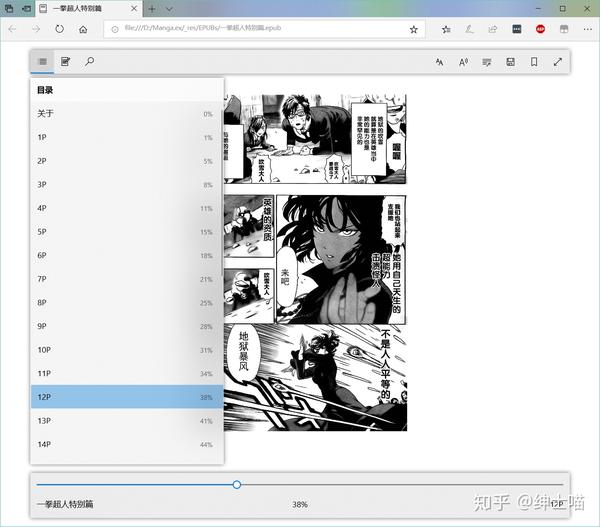
Task: Jump to chapter 11P
Action: tap(127, 374)
